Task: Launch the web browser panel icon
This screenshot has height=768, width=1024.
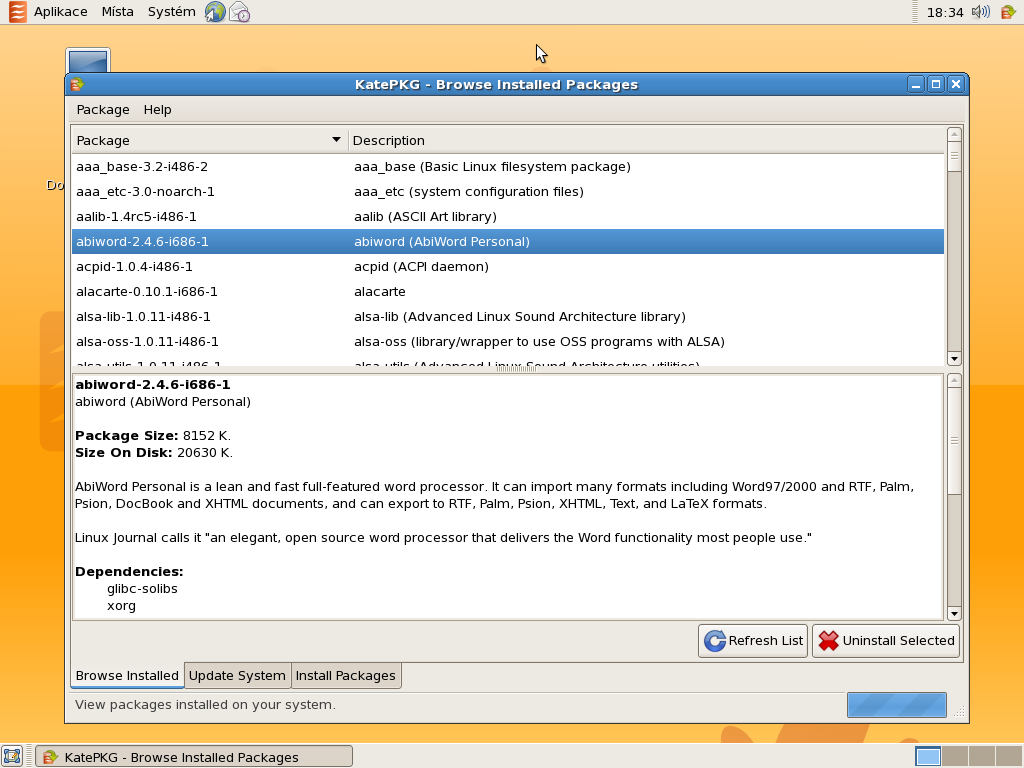Action: pos(215,12)
